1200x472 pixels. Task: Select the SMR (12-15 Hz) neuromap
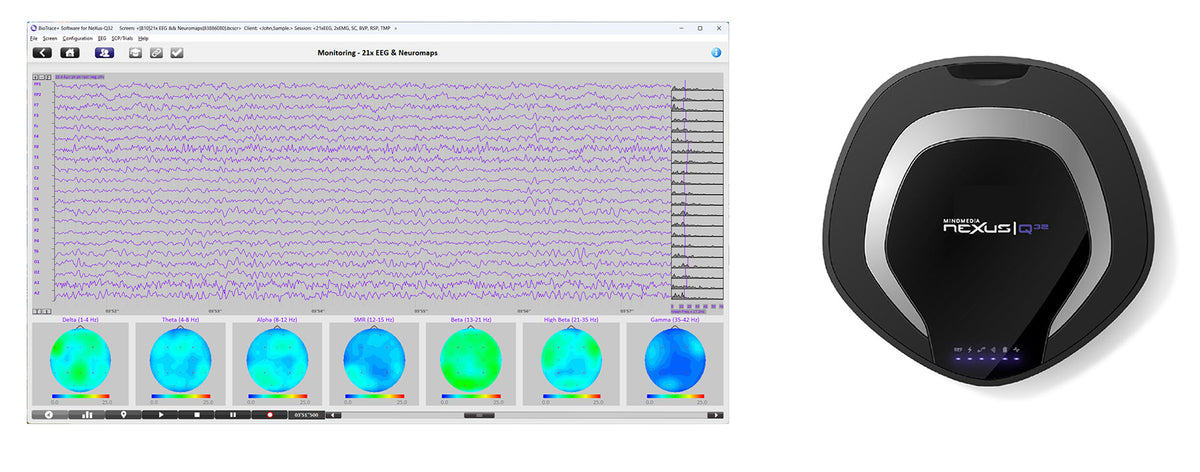click(x=372, y=360)
